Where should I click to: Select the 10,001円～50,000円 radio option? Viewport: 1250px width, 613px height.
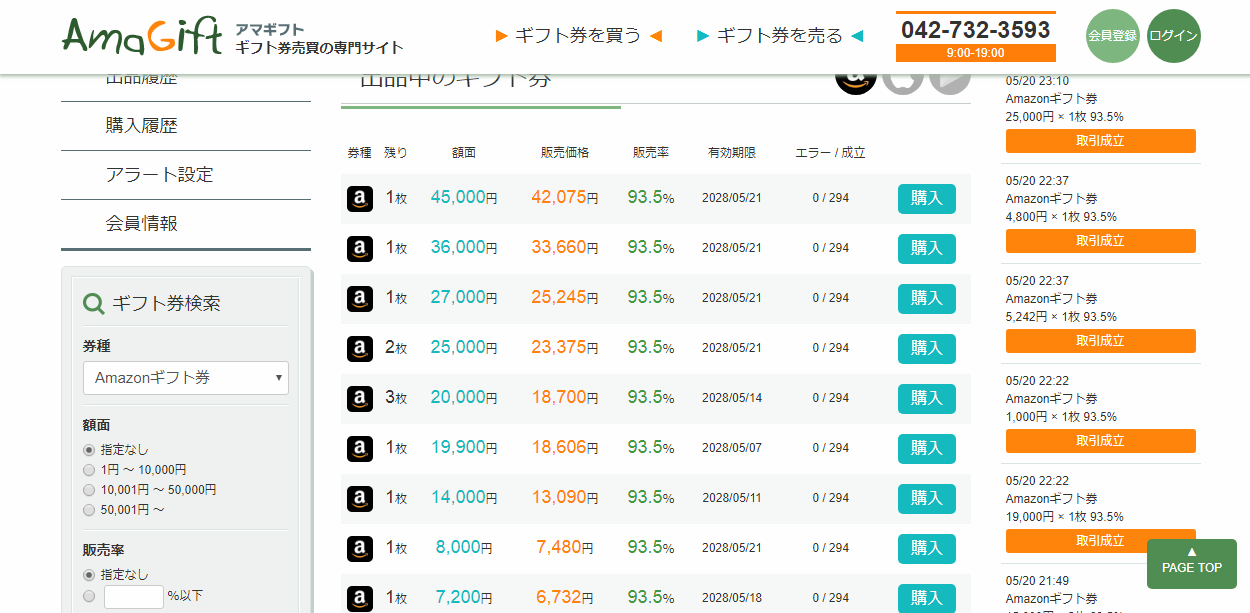point(89,490)
